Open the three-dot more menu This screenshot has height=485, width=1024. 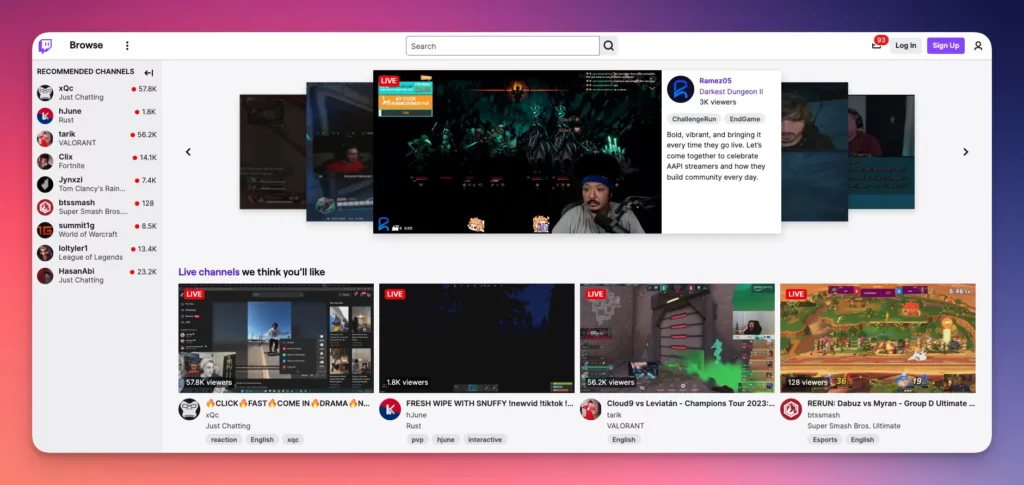(x=127, y=46)
